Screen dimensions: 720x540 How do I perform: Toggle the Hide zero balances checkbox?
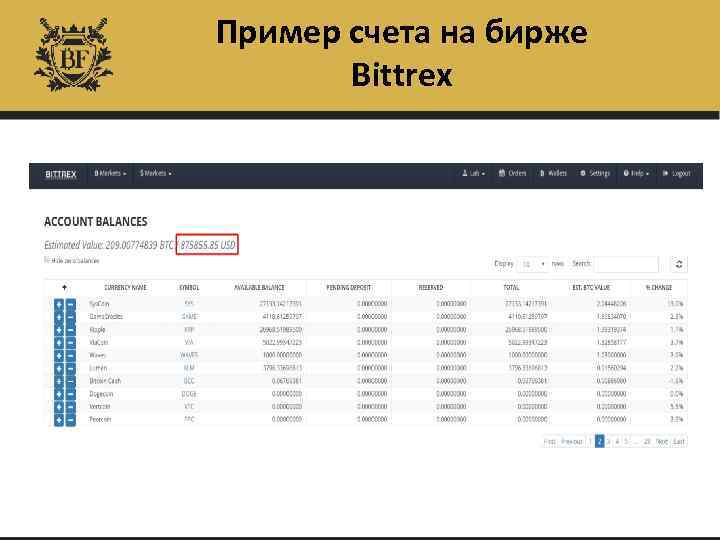(46, 260)
